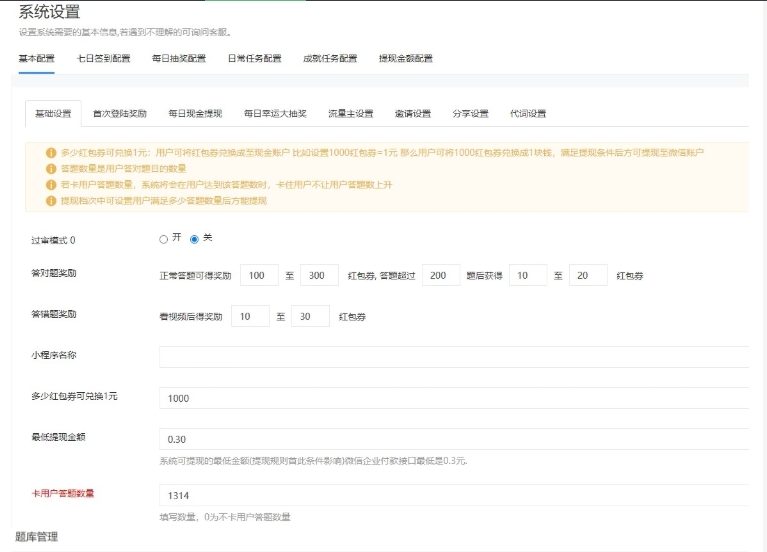
Task: Click the 答错题奖励 label
Action: (54, 314)
